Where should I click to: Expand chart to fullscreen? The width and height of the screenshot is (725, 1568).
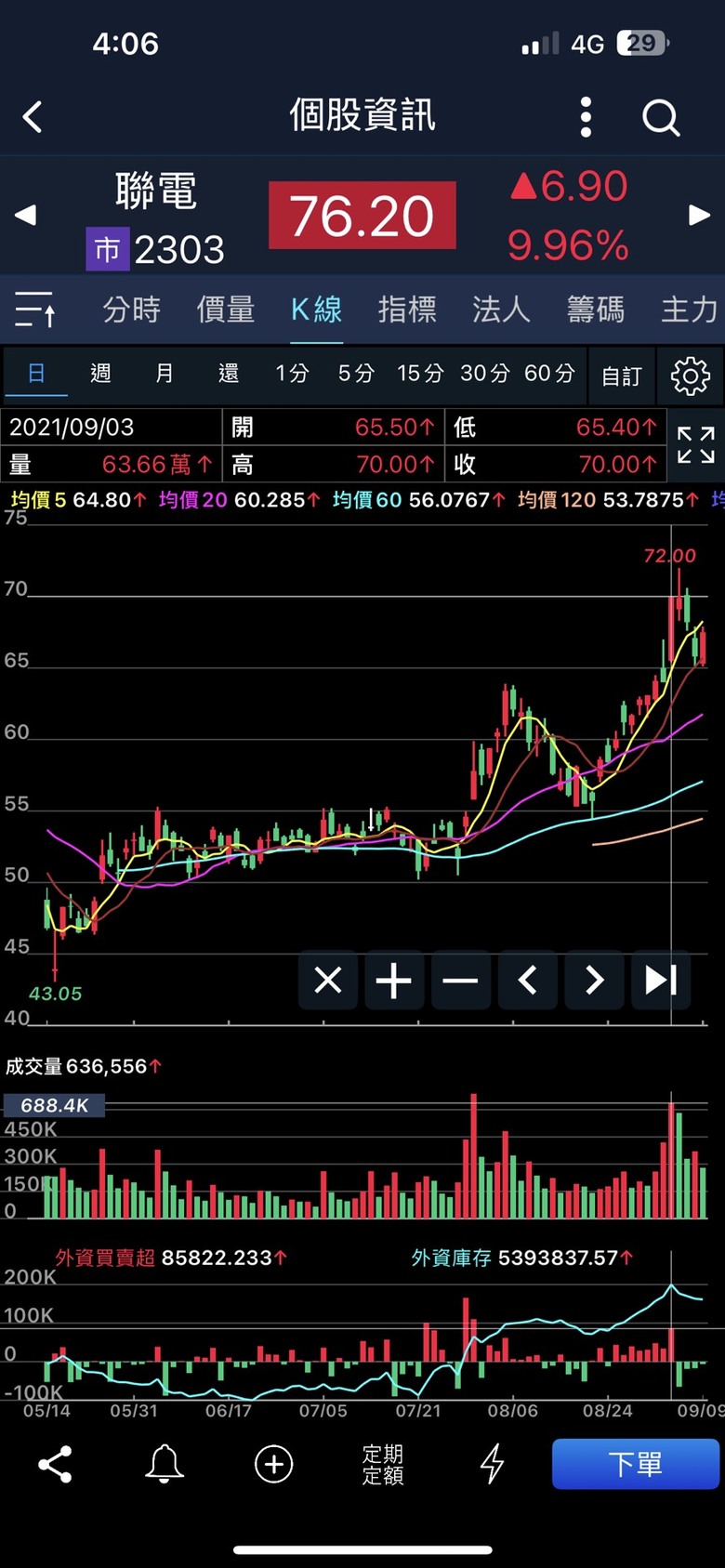(x=696, y=445)
